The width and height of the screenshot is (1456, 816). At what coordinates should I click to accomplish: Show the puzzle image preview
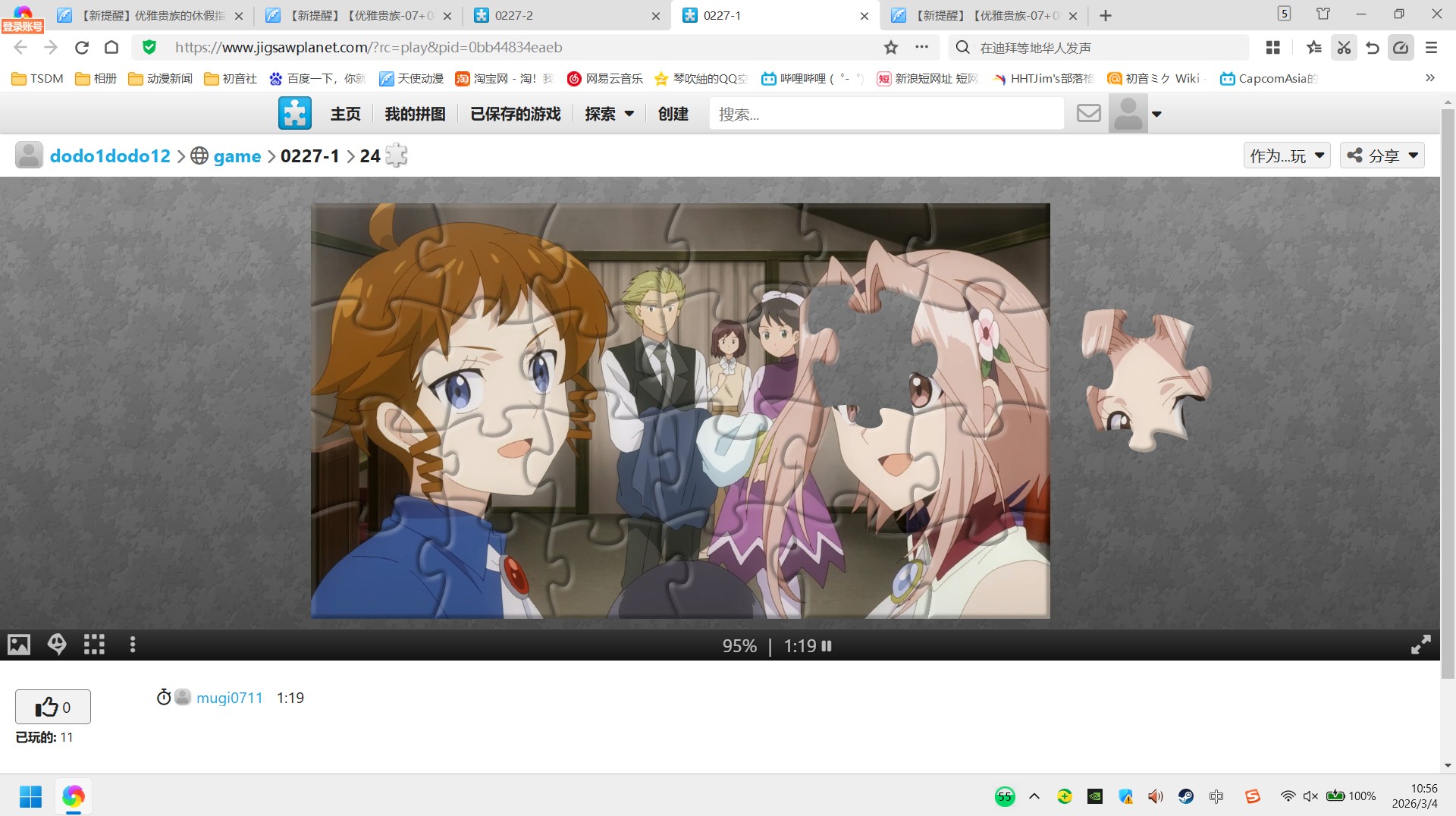19,645
